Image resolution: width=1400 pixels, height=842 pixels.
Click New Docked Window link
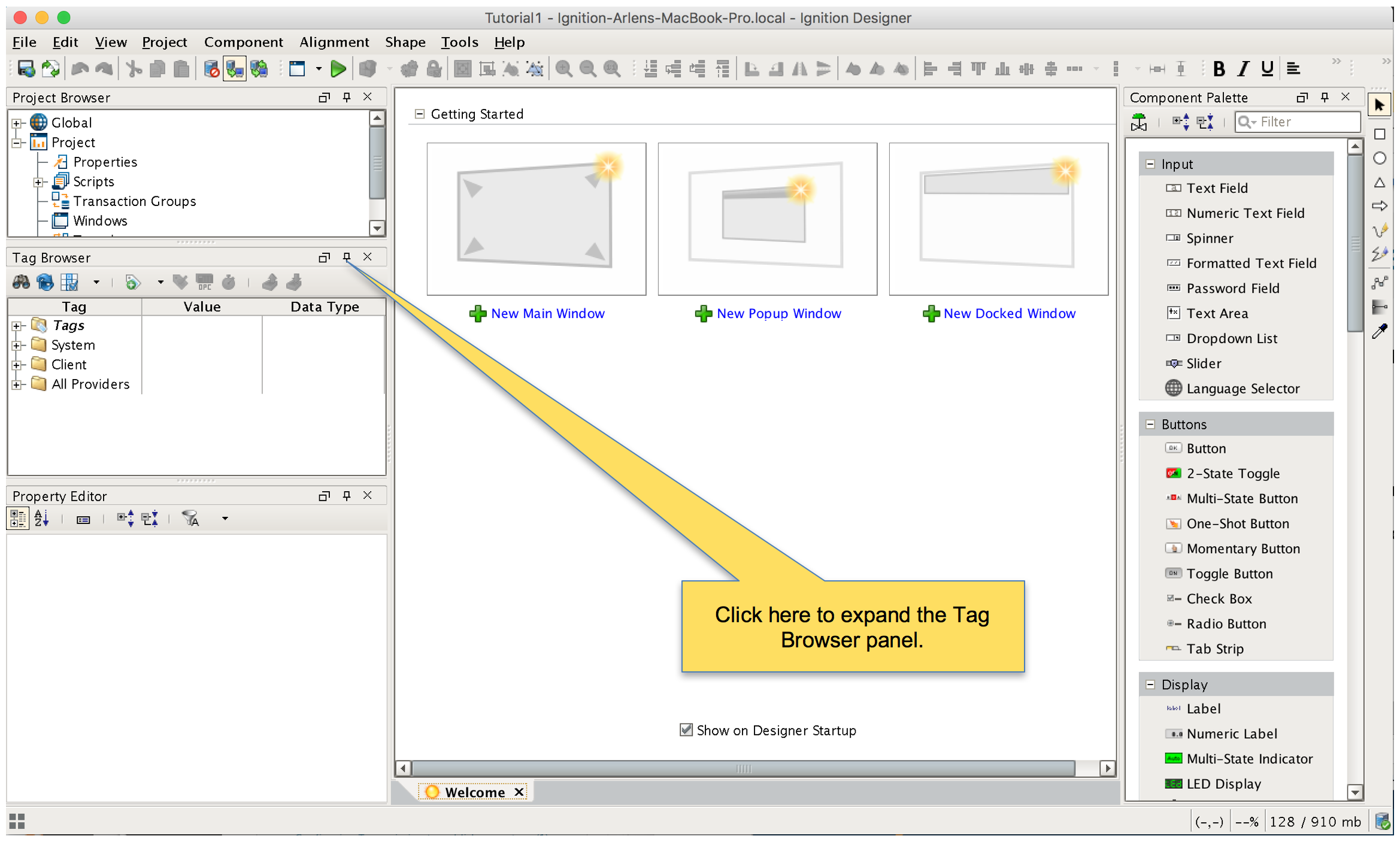(x=1009, y=313)
